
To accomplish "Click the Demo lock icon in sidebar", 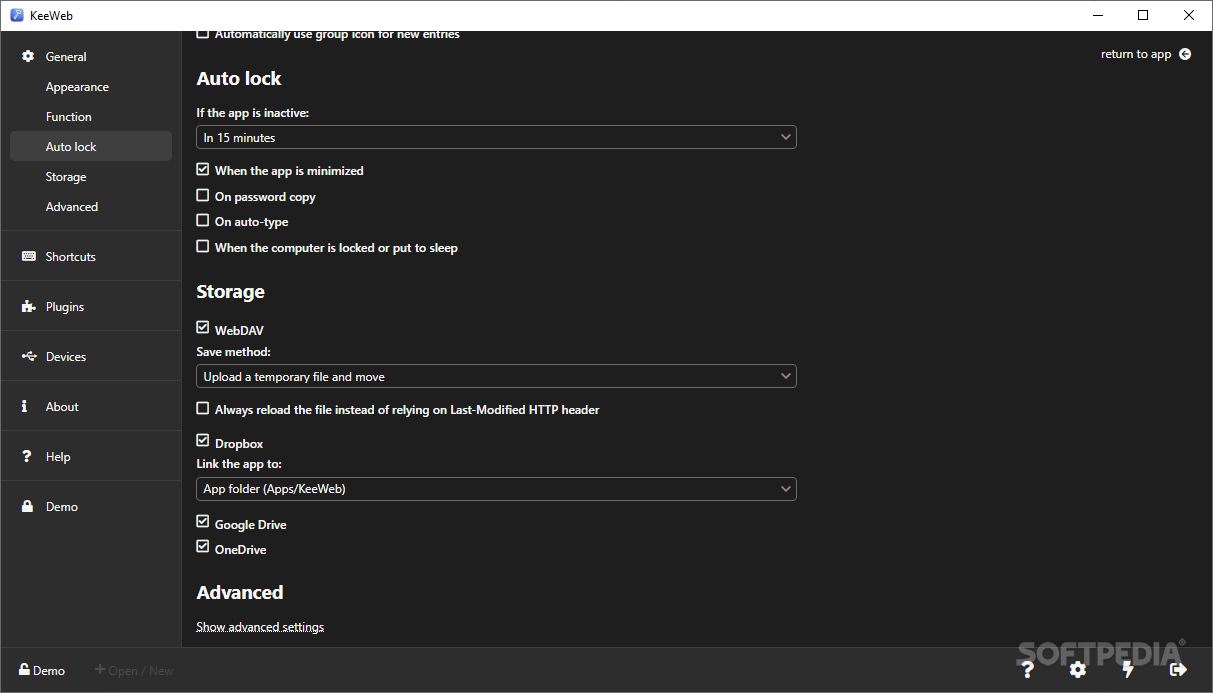I will 28,507.
